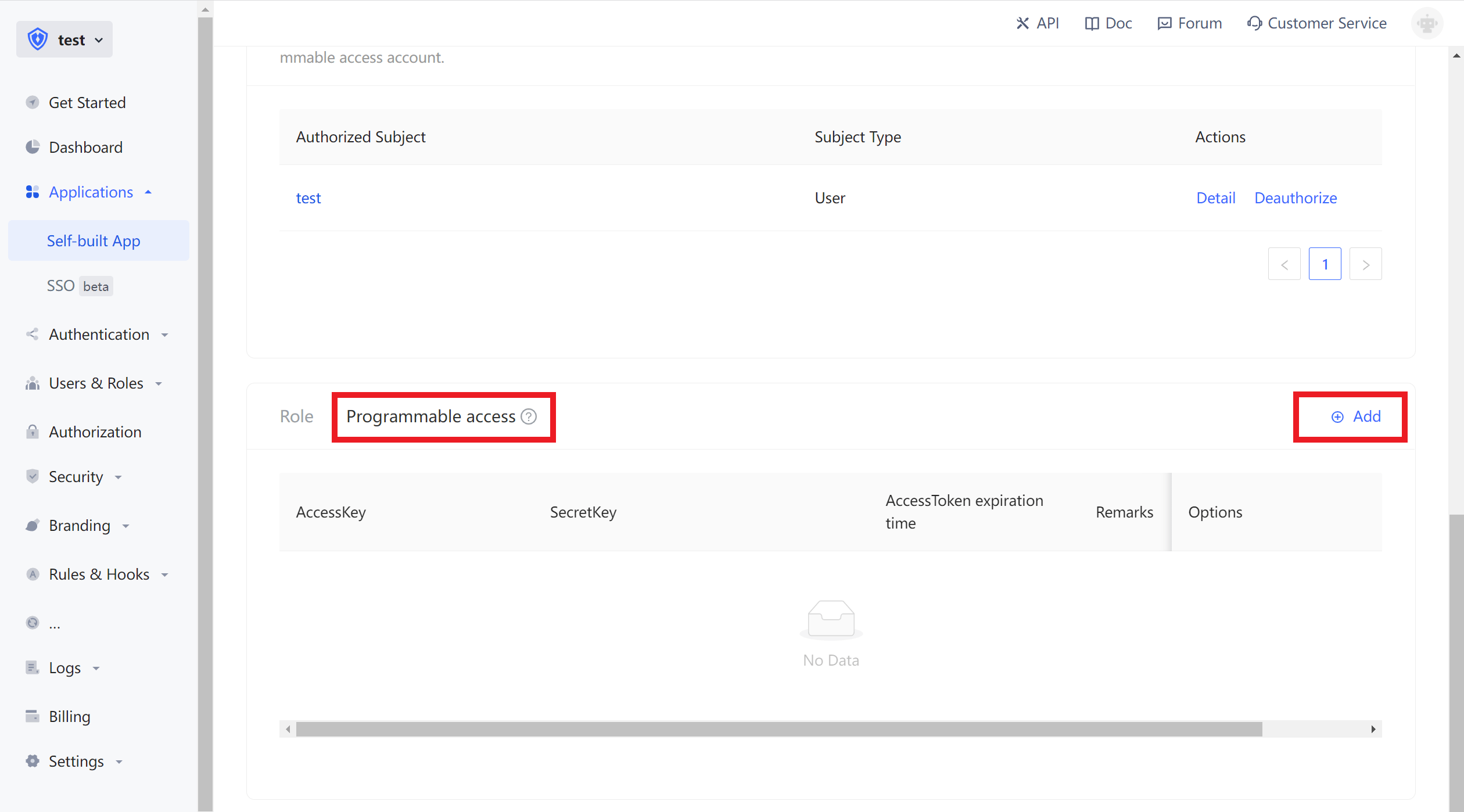This screenshot has height=812, width=1464.
Task: Open Forum from the top bar
Action: [1190, 23]
